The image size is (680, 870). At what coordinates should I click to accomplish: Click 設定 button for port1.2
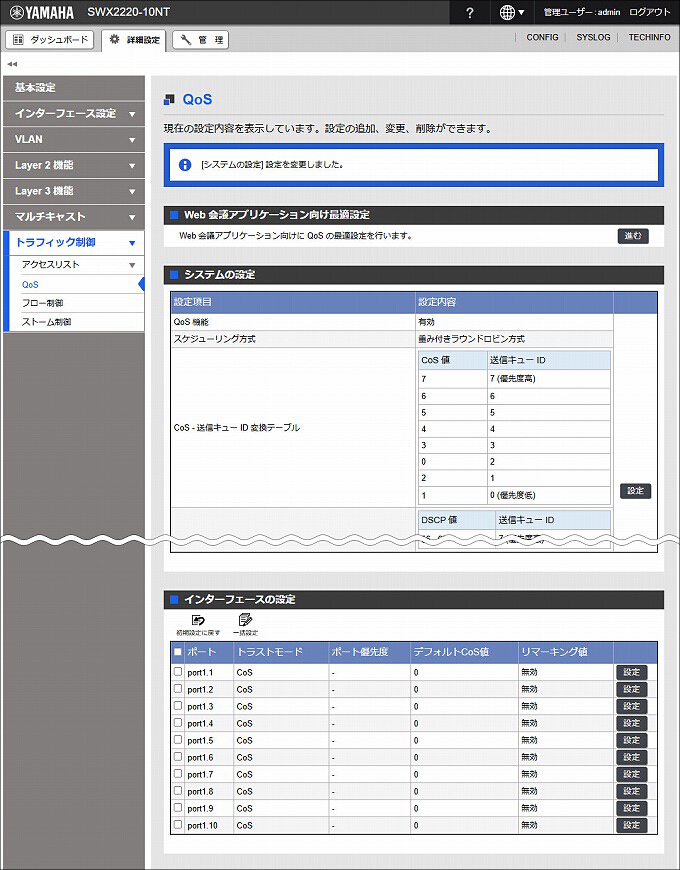coord(632,689)
